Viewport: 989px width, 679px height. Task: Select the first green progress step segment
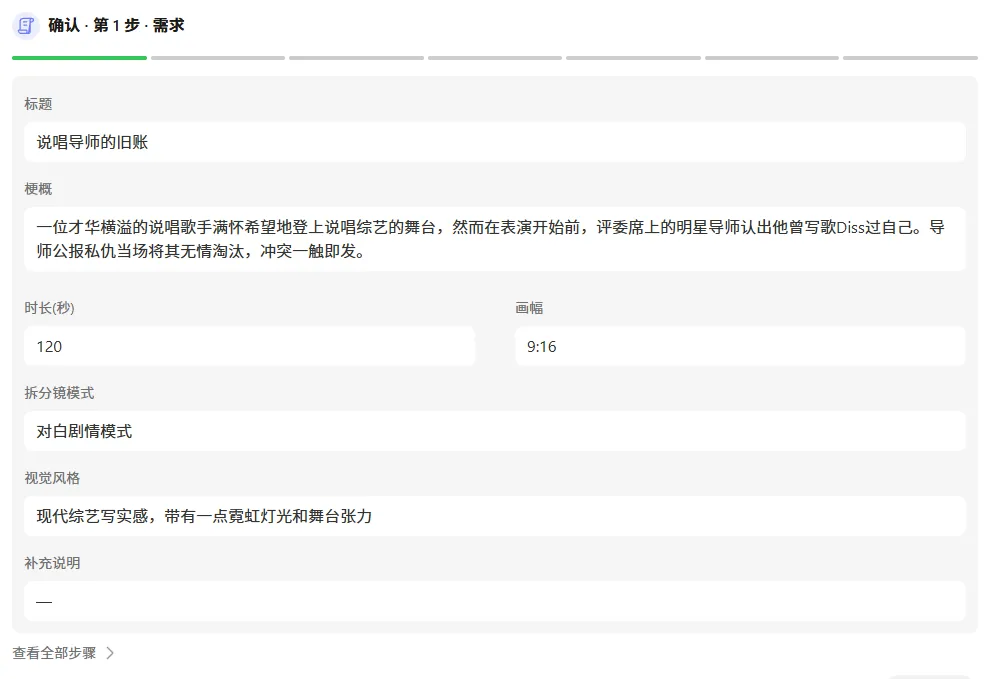pyautogui.click(x=79, y=58)
